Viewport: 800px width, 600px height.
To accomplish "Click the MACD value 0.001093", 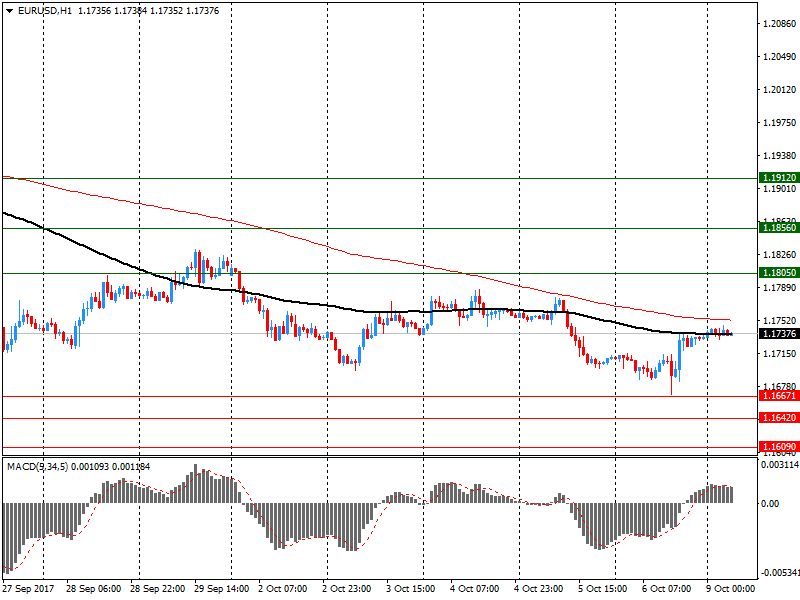I will point(90,467).
